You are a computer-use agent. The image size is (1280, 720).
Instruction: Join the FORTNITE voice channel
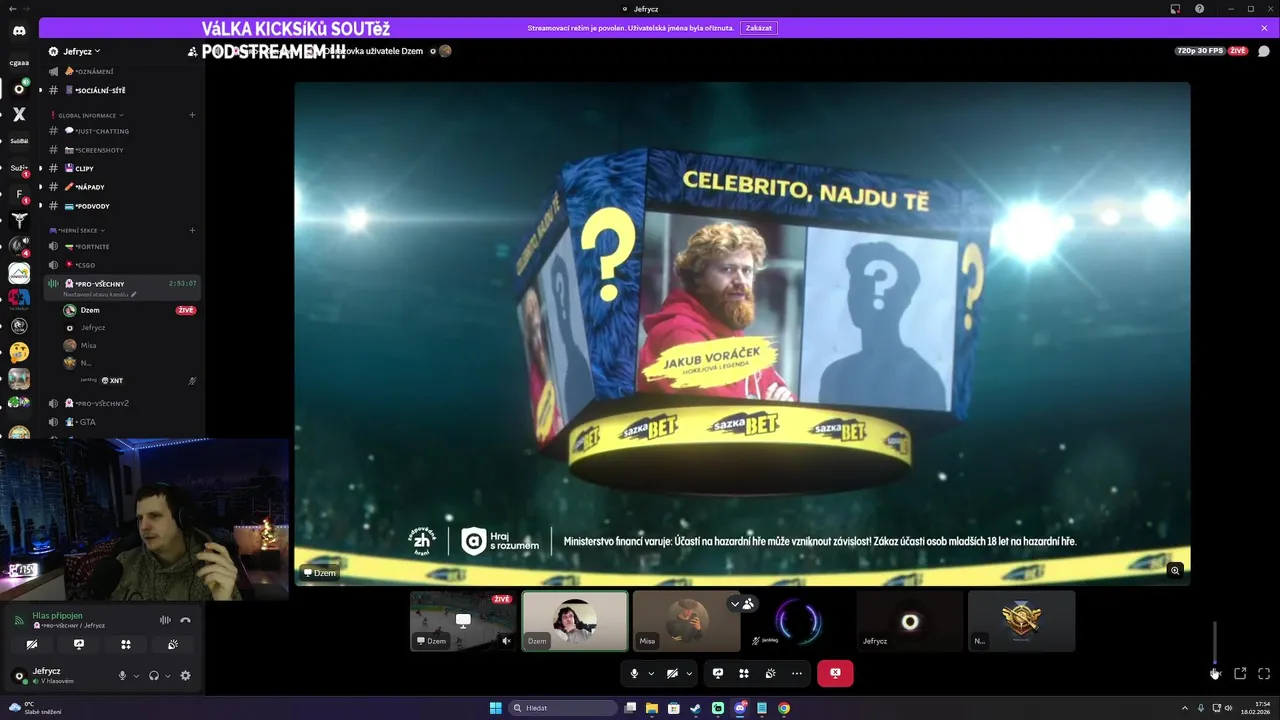coord(120,246)
